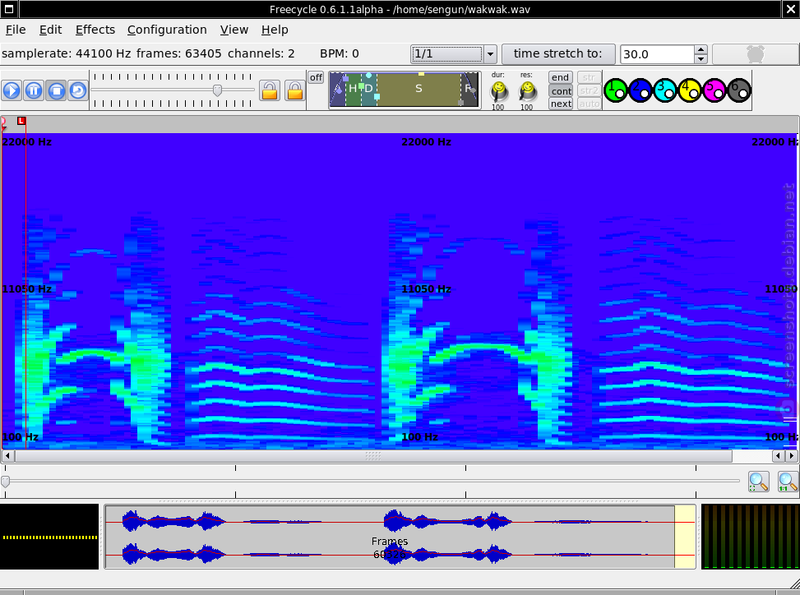This screenshot has height=595, width=800.
Task: Click the tempo slider handle between the tick rows
Action: click(217, 90)
